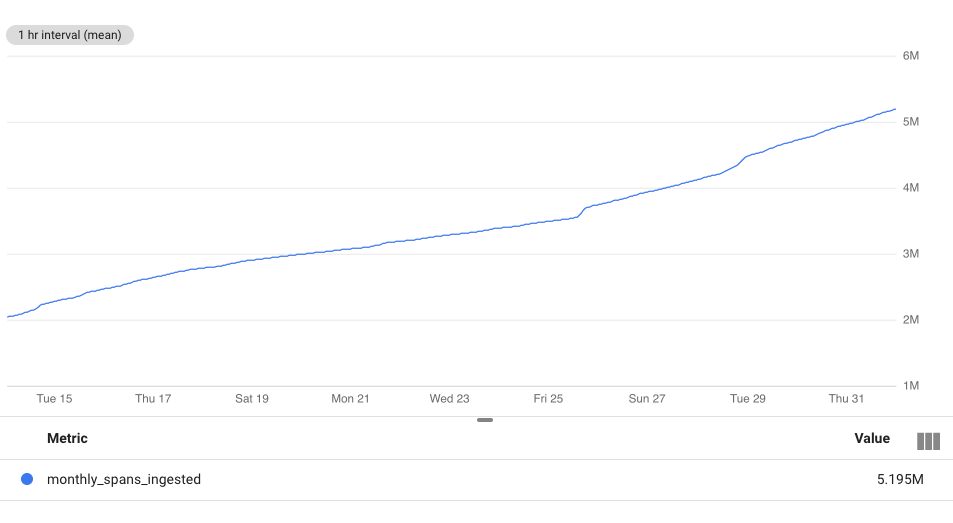Viewport: 953px width, 523px height.
Task: Click the Sat 19 date label
Action: 252,398
